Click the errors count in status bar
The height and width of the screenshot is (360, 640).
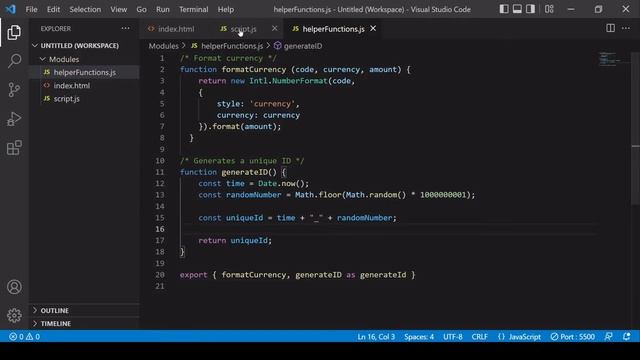(x=16, y=336)
